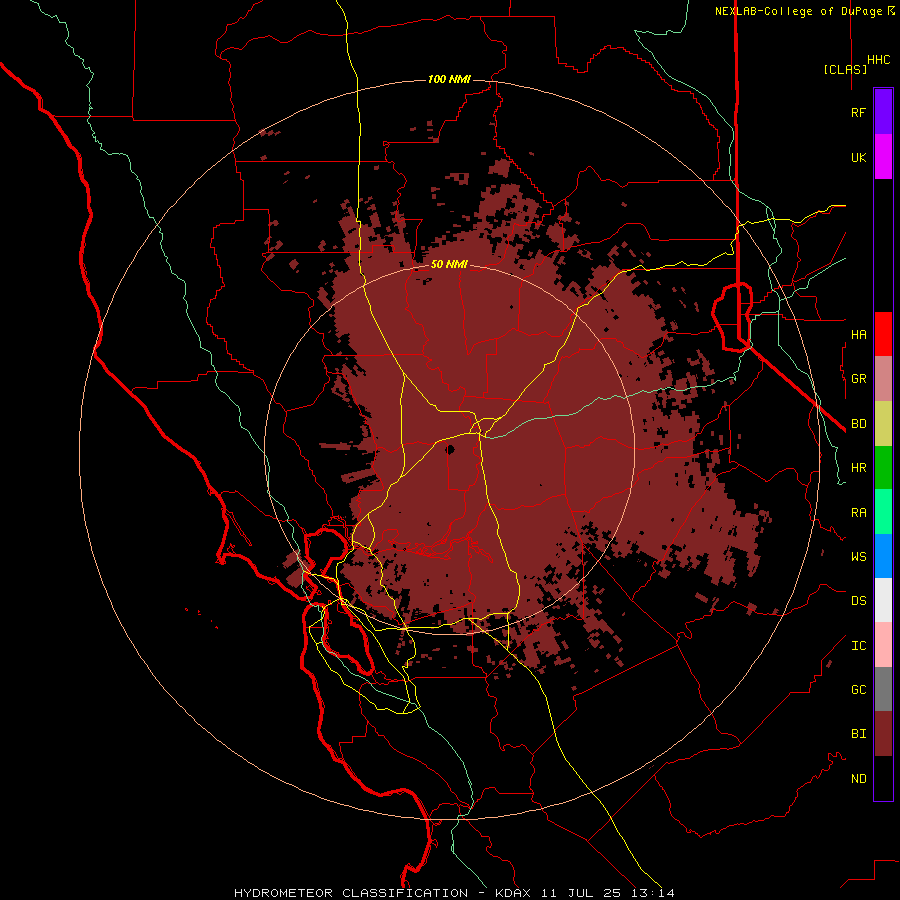
Task: Click the RF legend label
Action: pyautogui.click(x=858, y=112)
